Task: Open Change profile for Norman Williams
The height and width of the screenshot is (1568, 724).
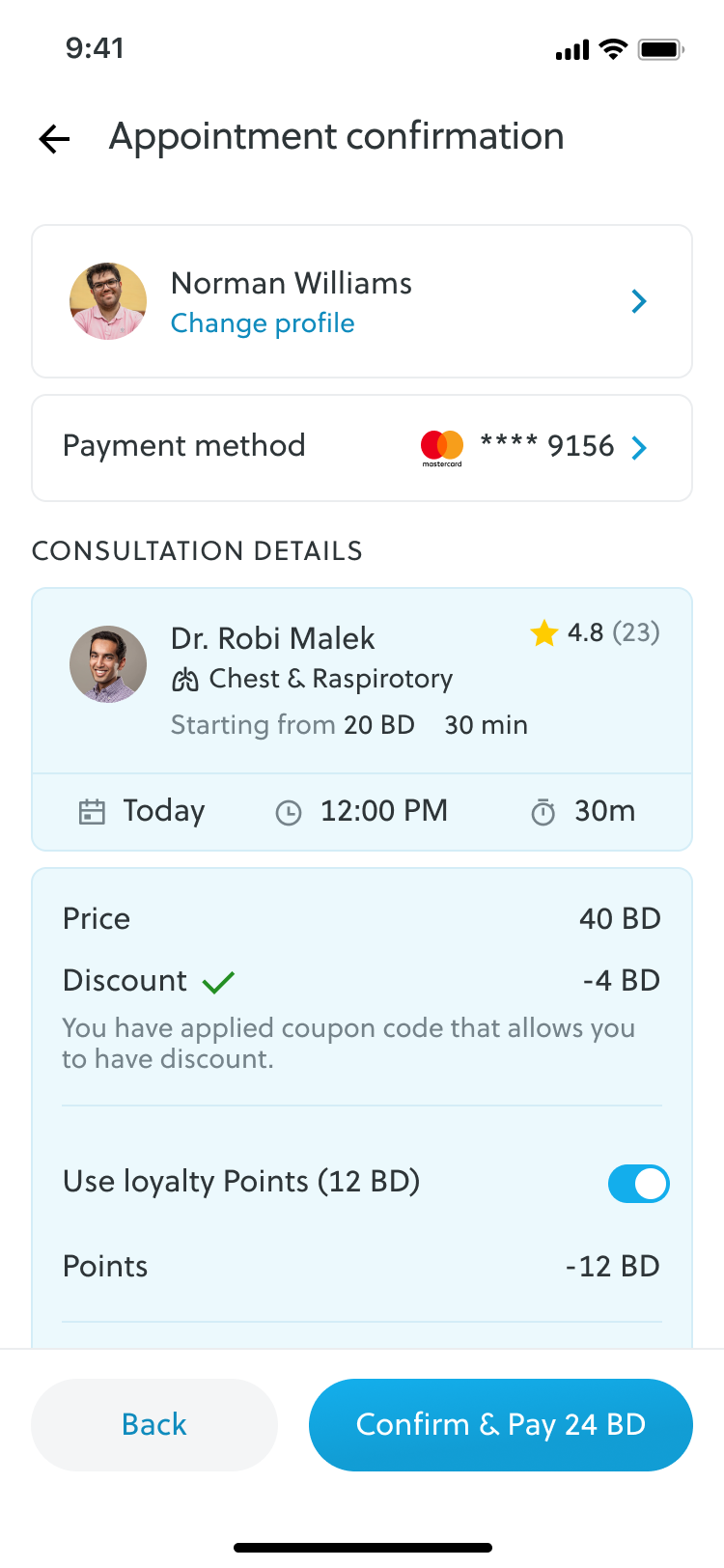Action: pos(263,323)
